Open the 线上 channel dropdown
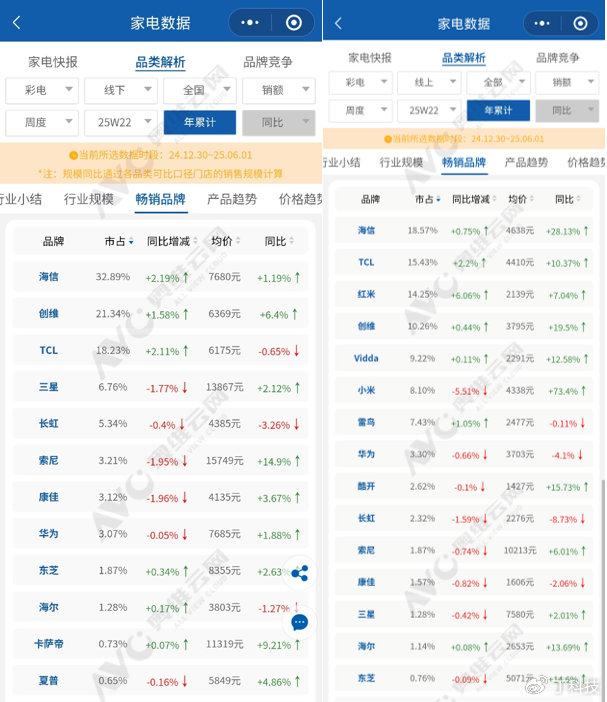Viewport: 607px width, 702px height. (x=429, y=82)
